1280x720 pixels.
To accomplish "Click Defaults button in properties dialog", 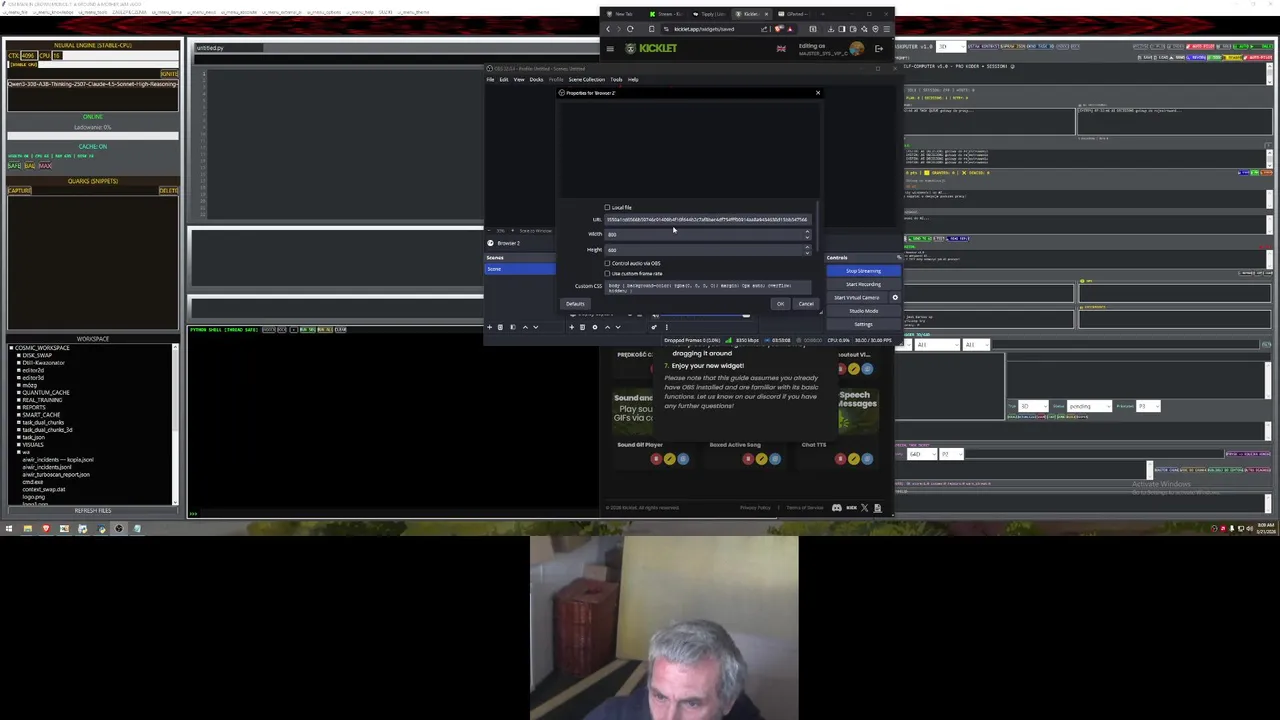I will 575,304.
